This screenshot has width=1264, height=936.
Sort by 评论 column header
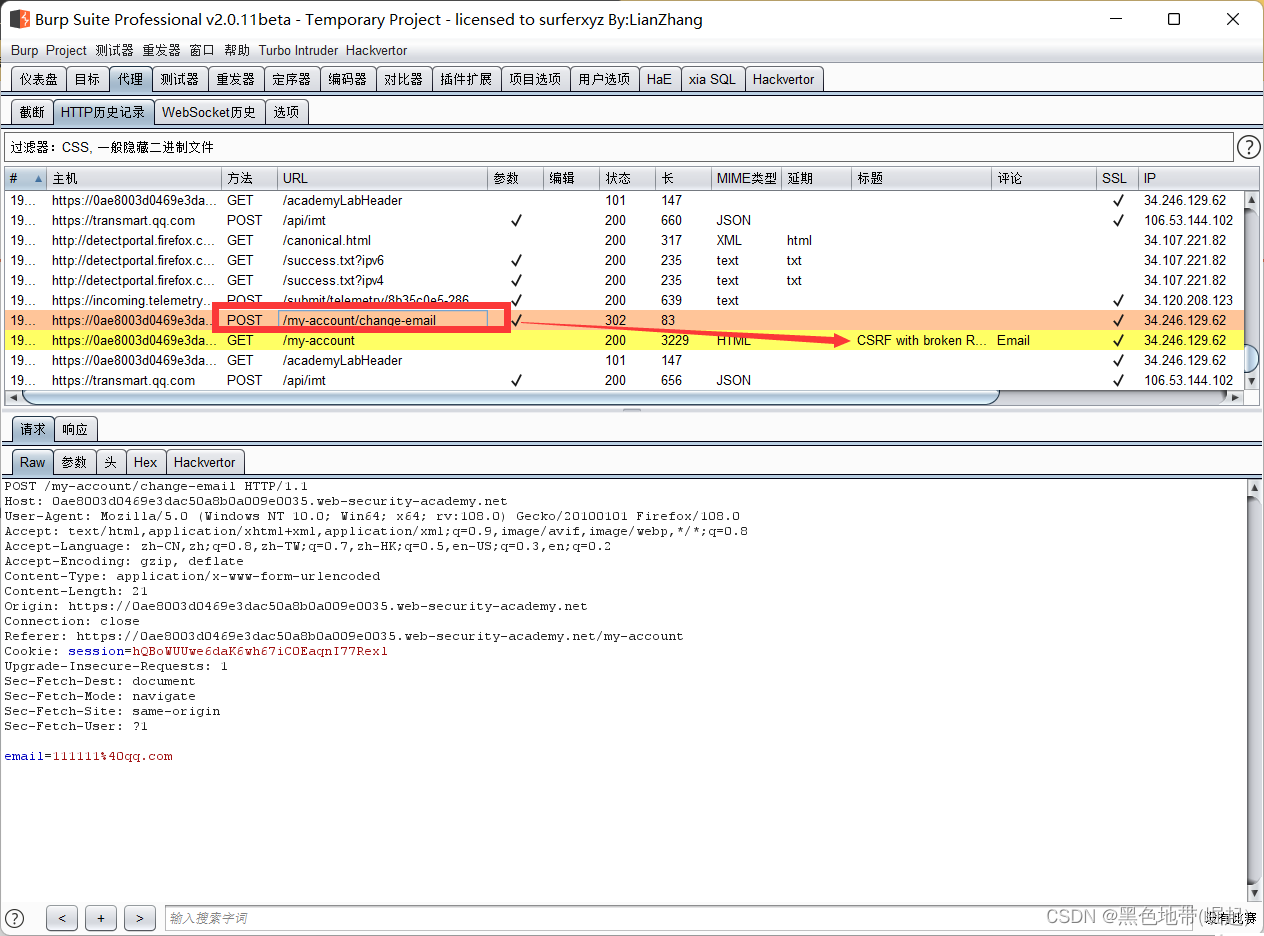point(1043,178)
